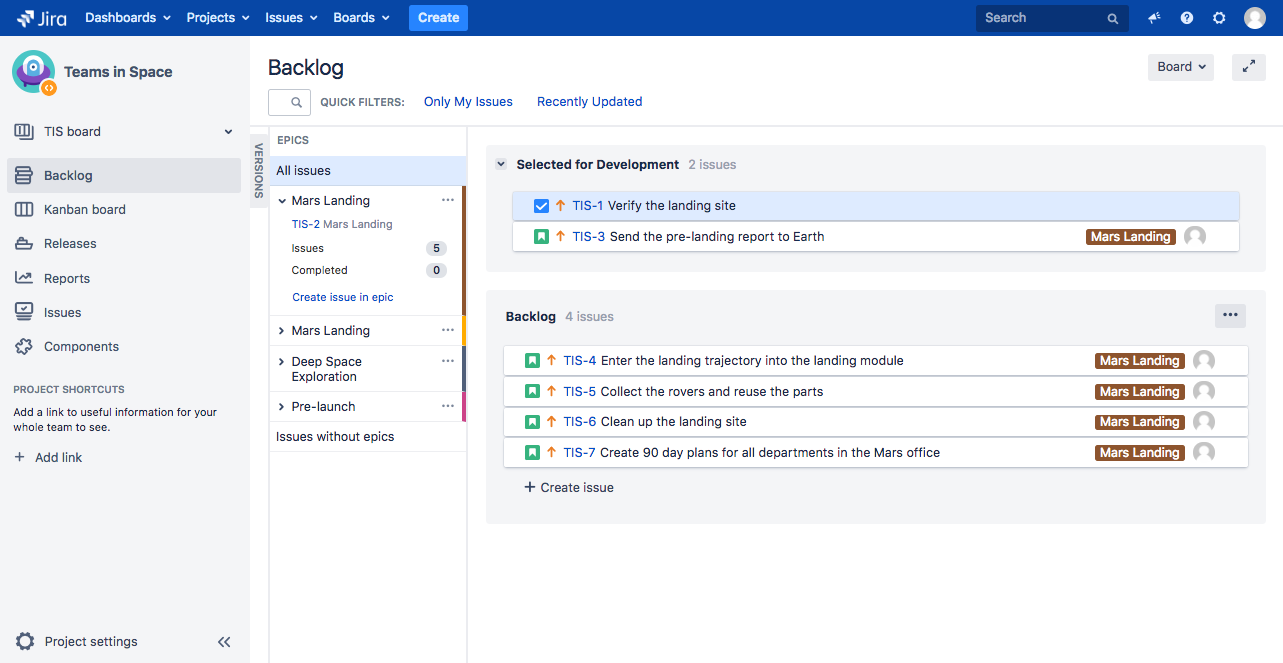
Task: Click Mars Landing epic label on TIS-3
Action: coord(1131,237)
